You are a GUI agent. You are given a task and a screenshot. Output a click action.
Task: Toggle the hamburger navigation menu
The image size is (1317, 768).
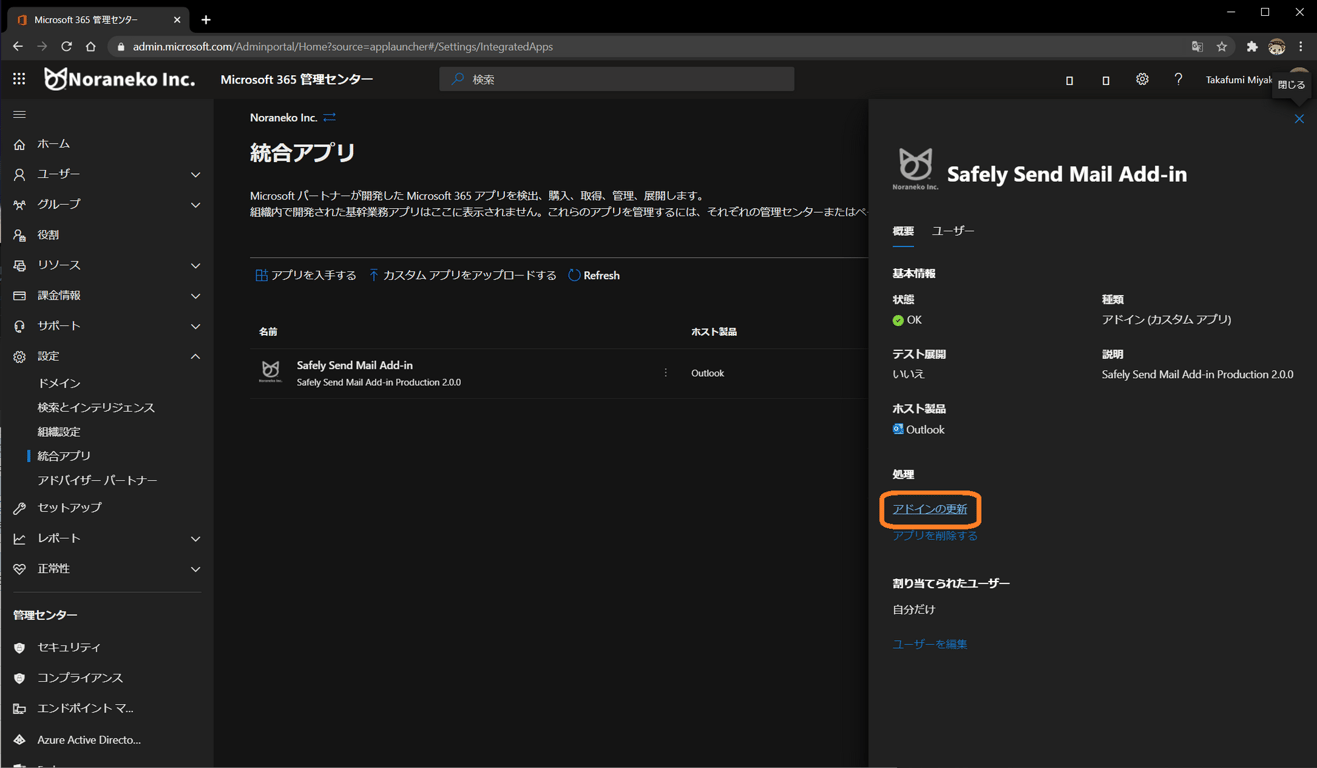click(19, 115)
